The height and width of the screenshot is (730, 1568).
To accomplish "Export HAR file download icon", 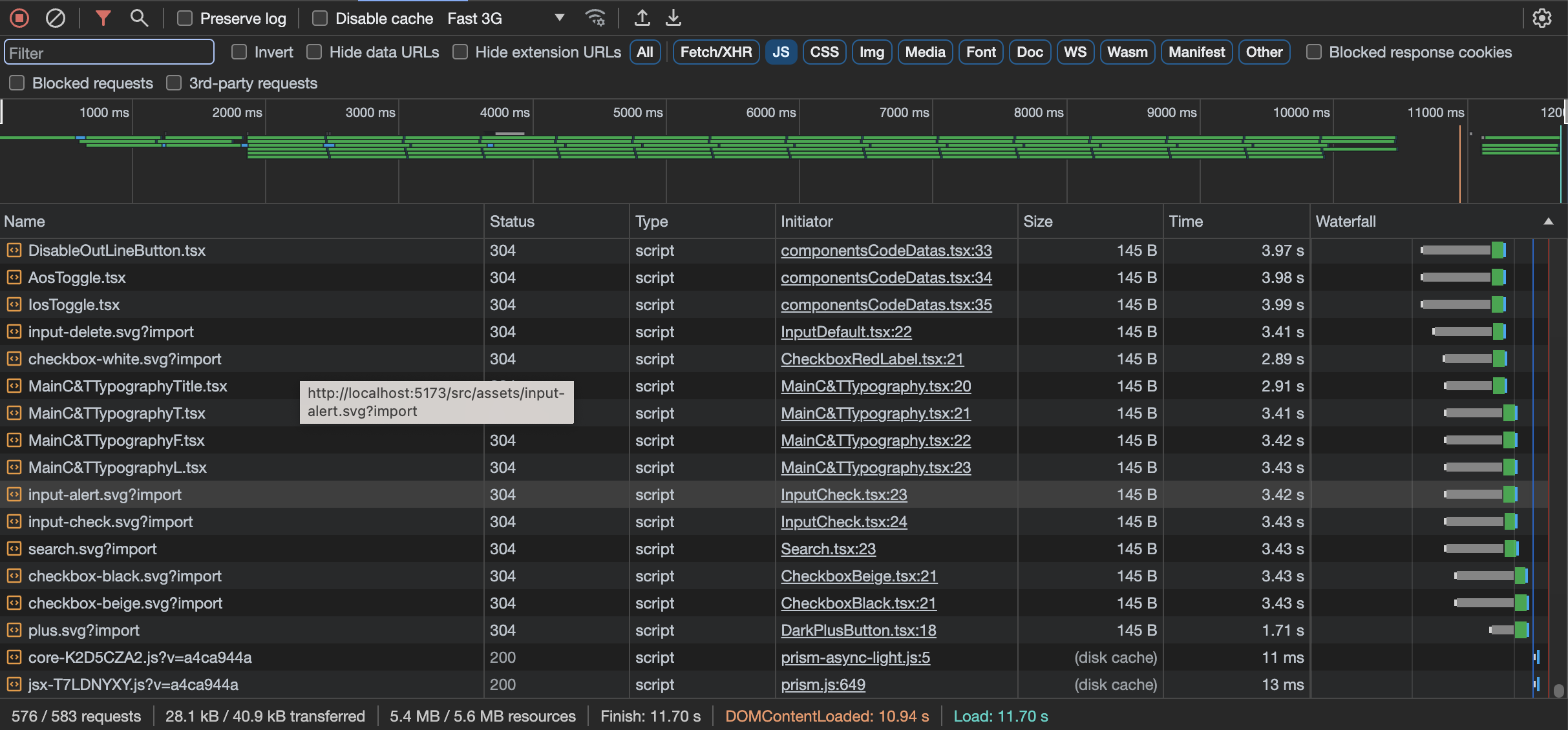I will click(673, 18).
